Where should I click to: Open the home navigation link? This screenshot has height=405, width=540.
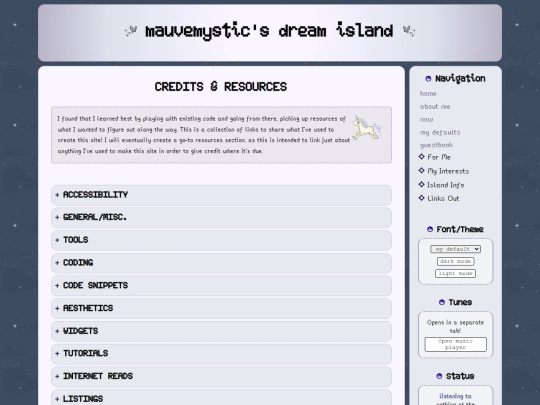pos(428,94)
